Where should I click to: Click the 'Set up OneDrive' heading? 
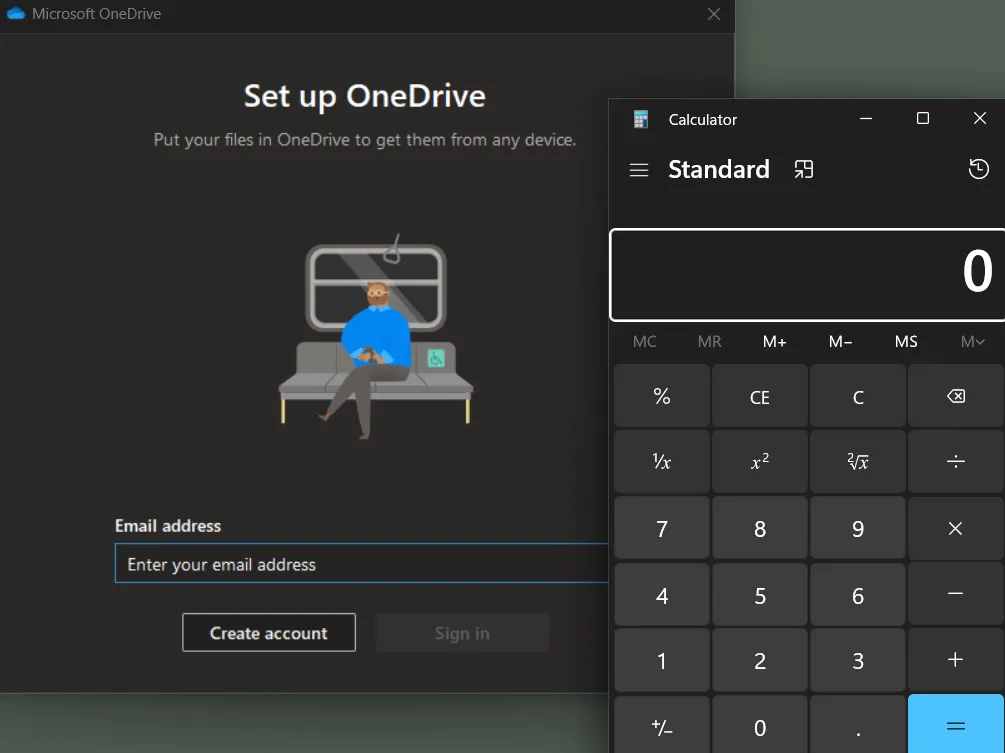click(x=365, y=97)
